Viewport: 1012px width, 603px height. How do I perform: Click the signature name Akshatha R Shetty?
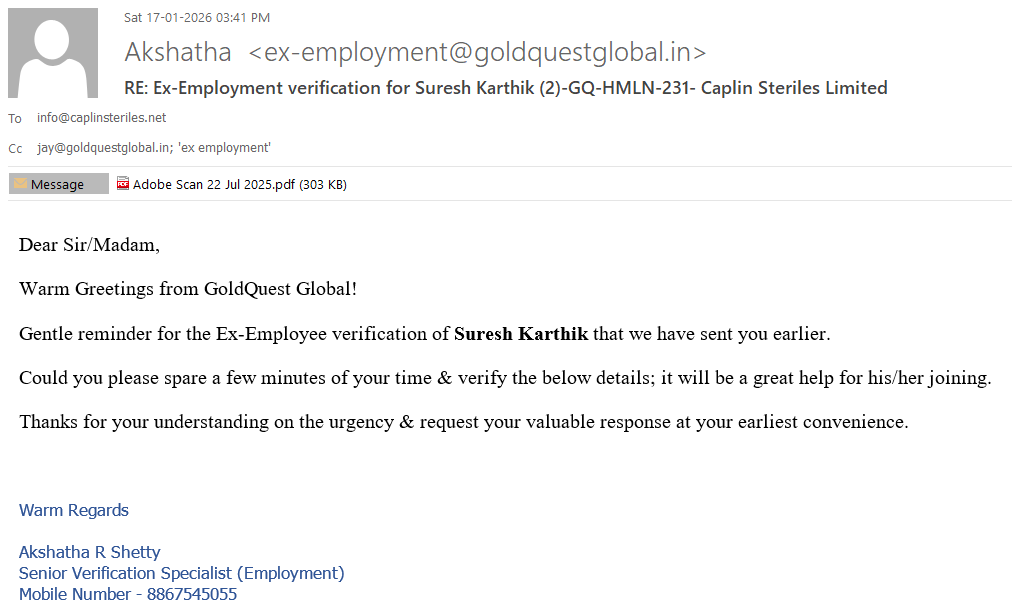point(90,552)
